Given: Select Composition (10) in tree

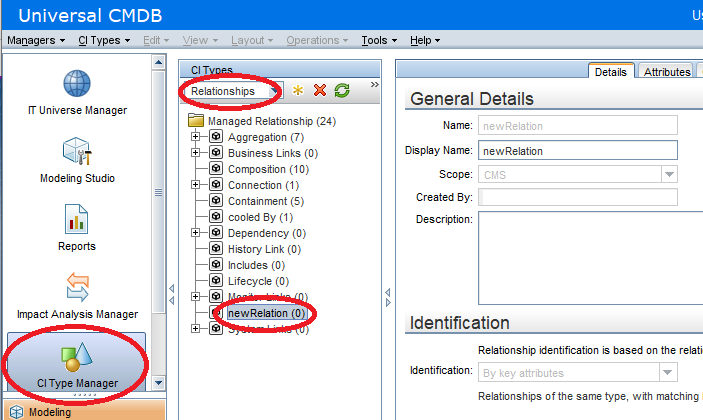Looking at the screenshot, I should tap(269, 169).
